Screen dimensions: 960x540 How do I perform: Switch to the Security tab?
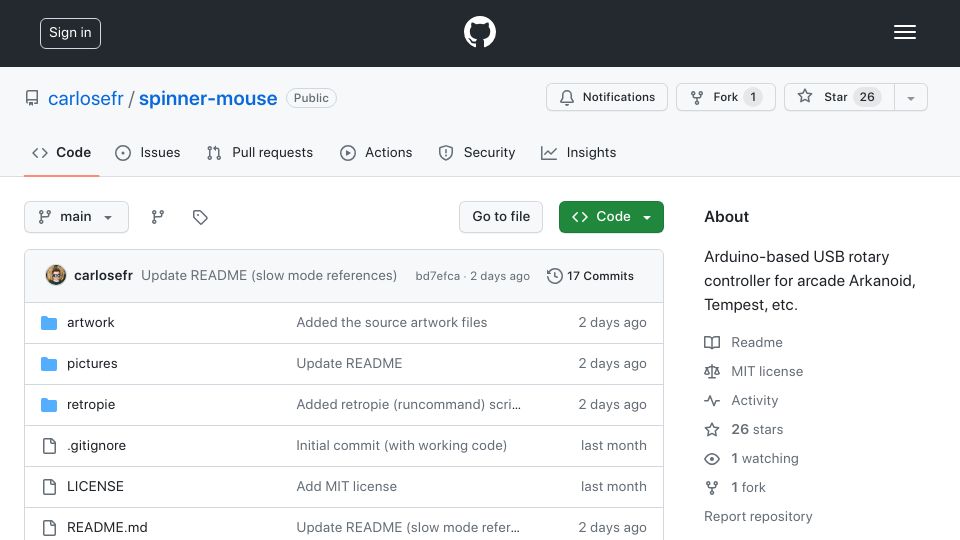pyautogui.click(x=477, y=152)
